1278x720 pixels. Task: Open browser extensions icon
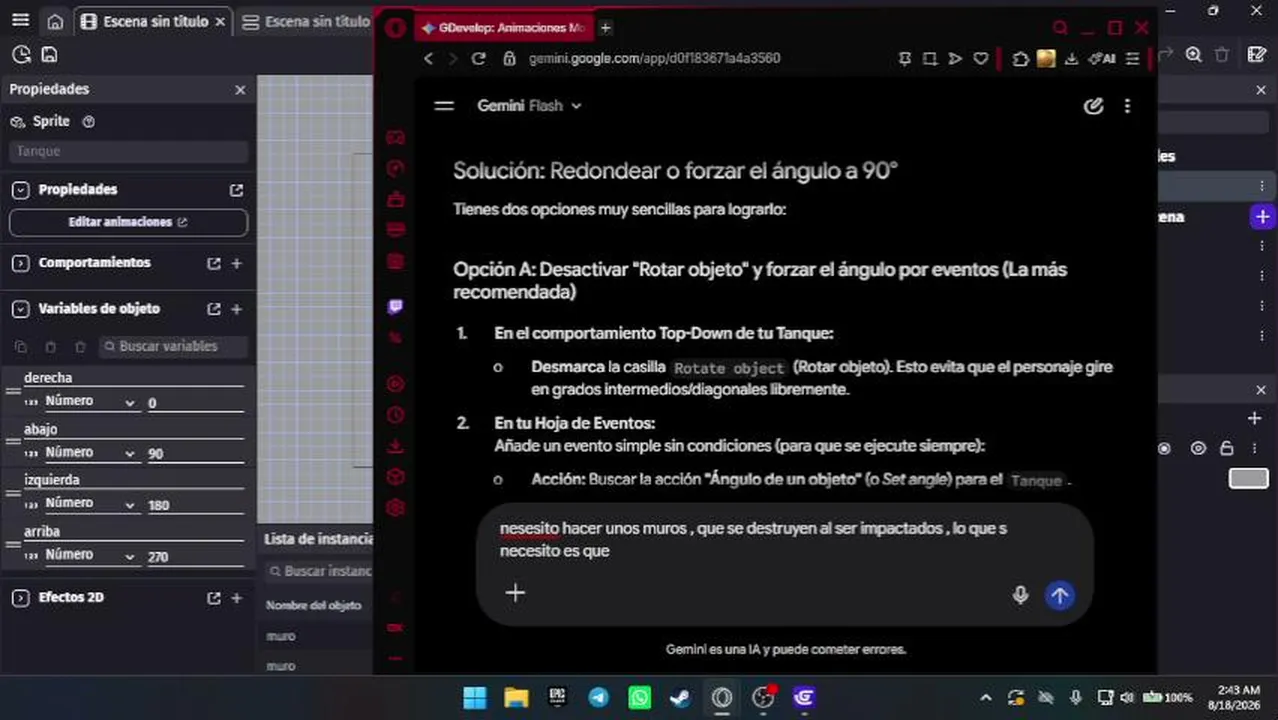click(x=1020, y=59)
